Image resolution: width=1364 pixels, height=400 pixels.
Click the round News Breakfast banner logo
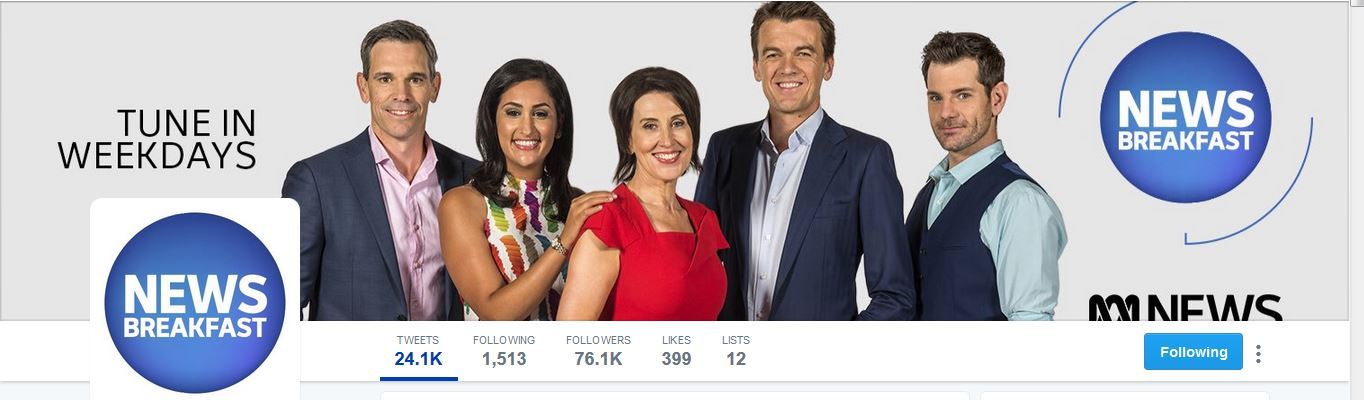(1185, 117)
